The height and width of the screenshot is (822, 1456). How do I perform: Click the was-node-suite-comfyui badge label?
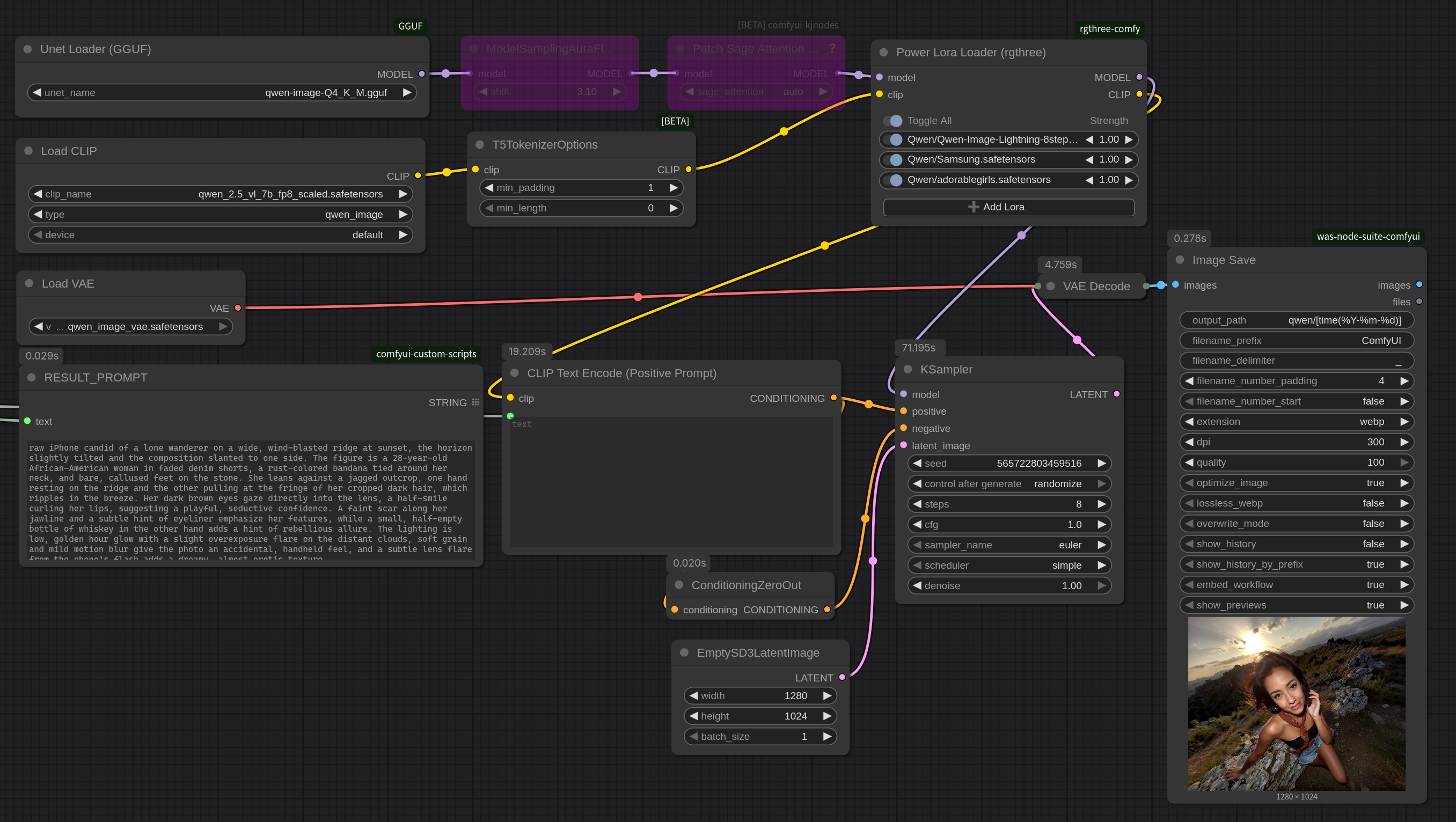[x=1368, y=236]
